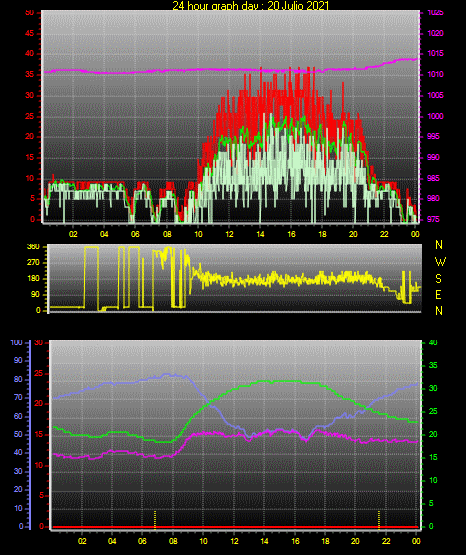This screenshot has height=555, width=466.
Task: Click the green temperature line peak at 15 hours
Action: (x=280, y=381)
